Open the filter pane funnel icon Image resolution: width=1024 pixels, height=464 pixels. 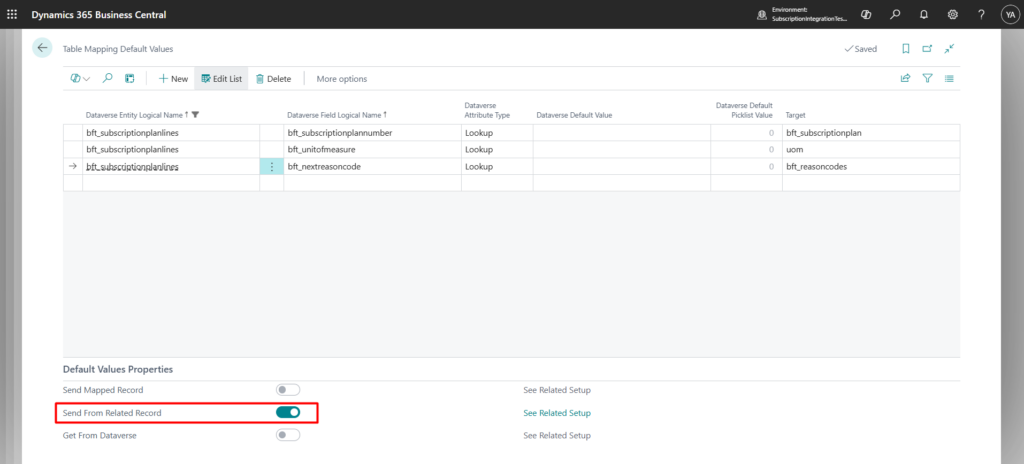(x=927, y=78)
